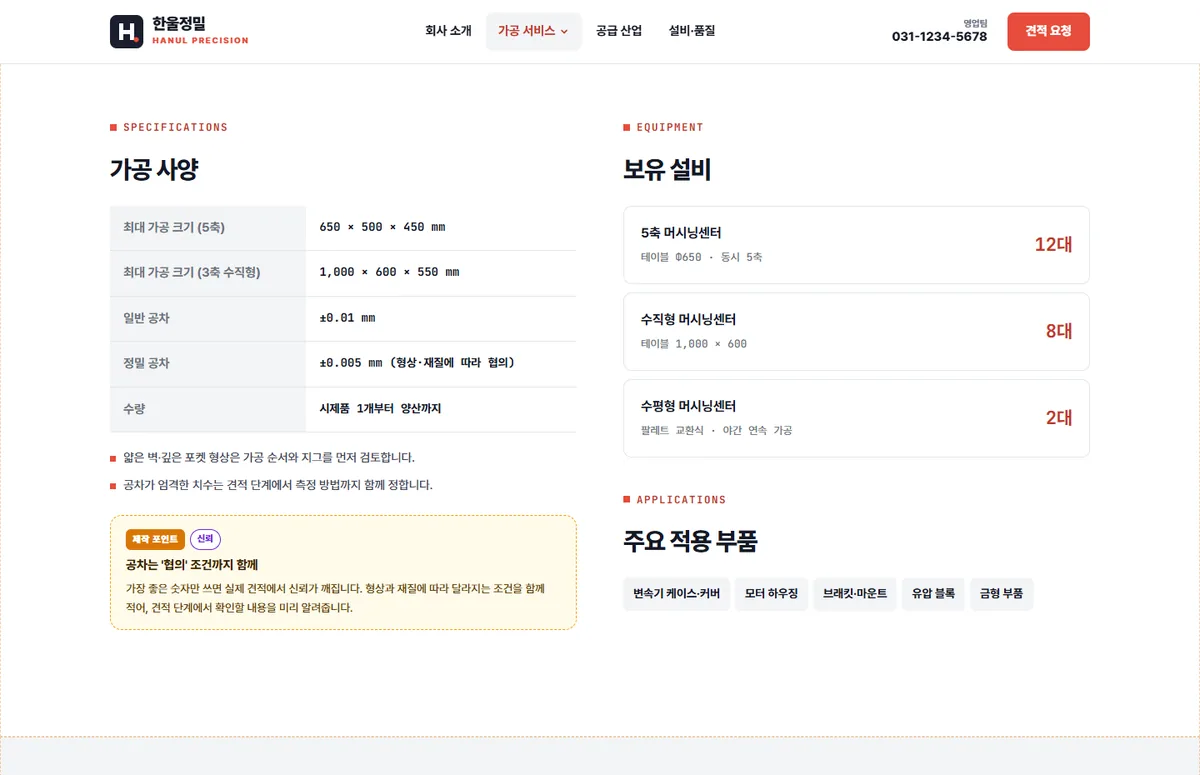The width and height of the screenshot is (1200, 775).
Task: Click the 8대 count text
Action: coord(1059,331)
